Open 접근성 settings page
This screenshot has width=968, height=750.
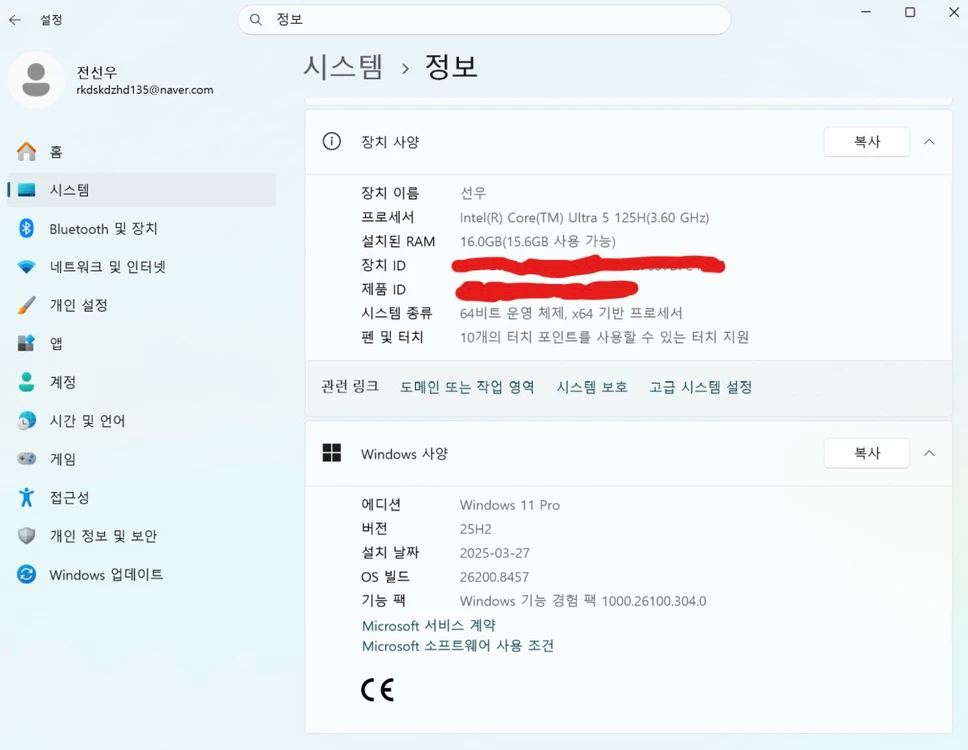click(x=141, y=497)
